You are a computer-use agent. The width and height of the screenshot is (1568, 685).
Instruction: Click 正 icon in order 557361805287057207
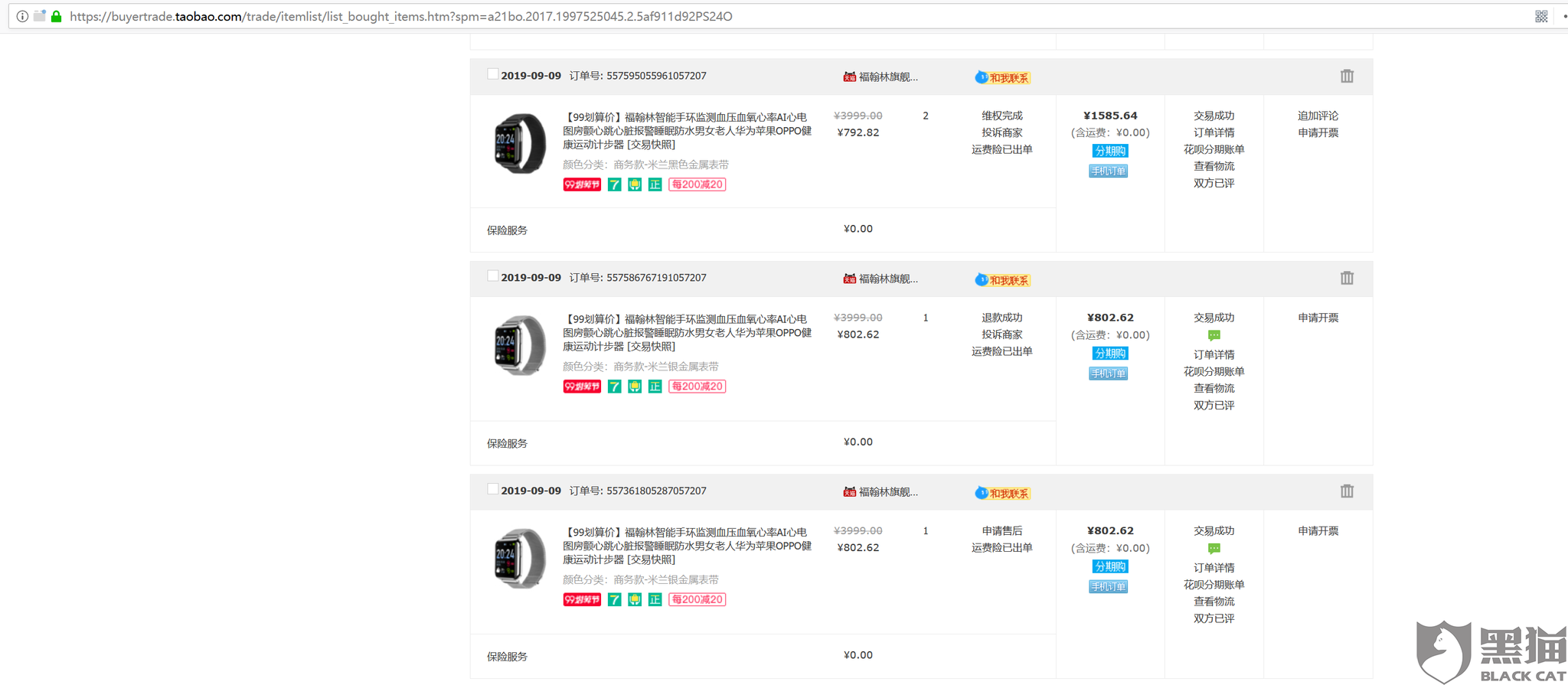pos(655,599)
